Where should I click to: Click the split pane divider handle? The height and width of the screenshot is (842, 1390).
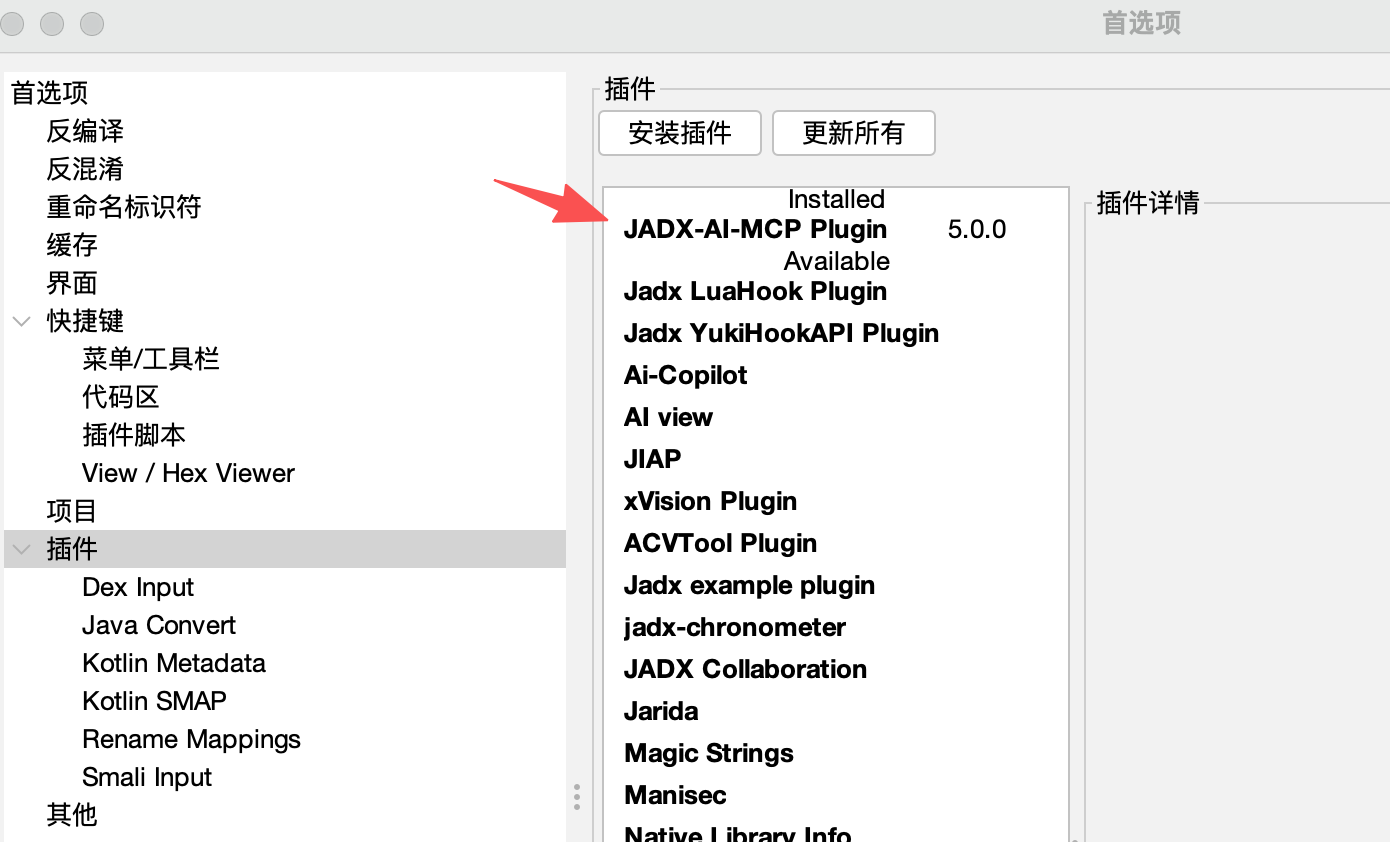577,797
